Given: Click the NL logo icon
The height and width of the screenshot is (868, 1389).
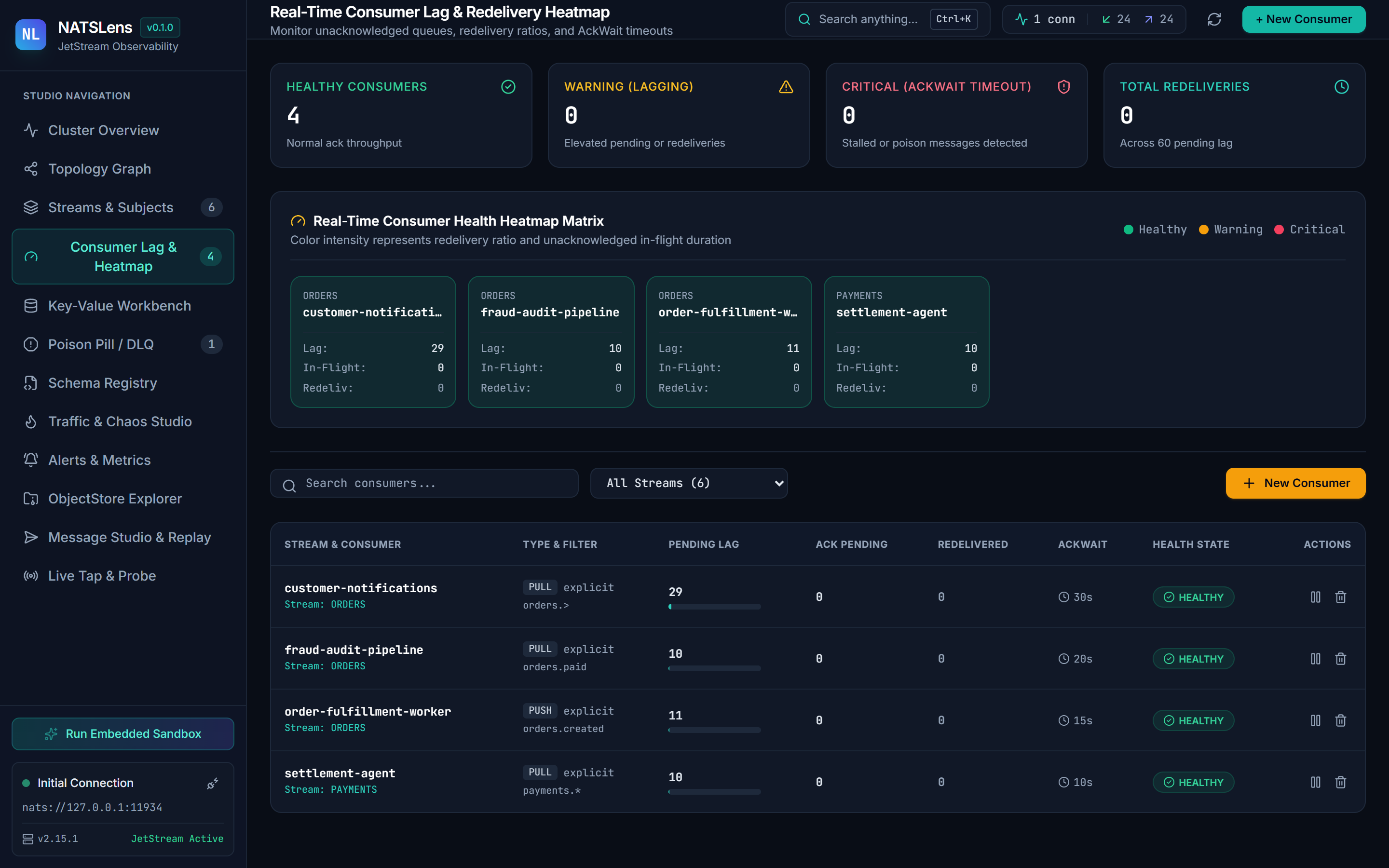Looking at the screenshot, I should pyautogui.click(x=30, y=34).
